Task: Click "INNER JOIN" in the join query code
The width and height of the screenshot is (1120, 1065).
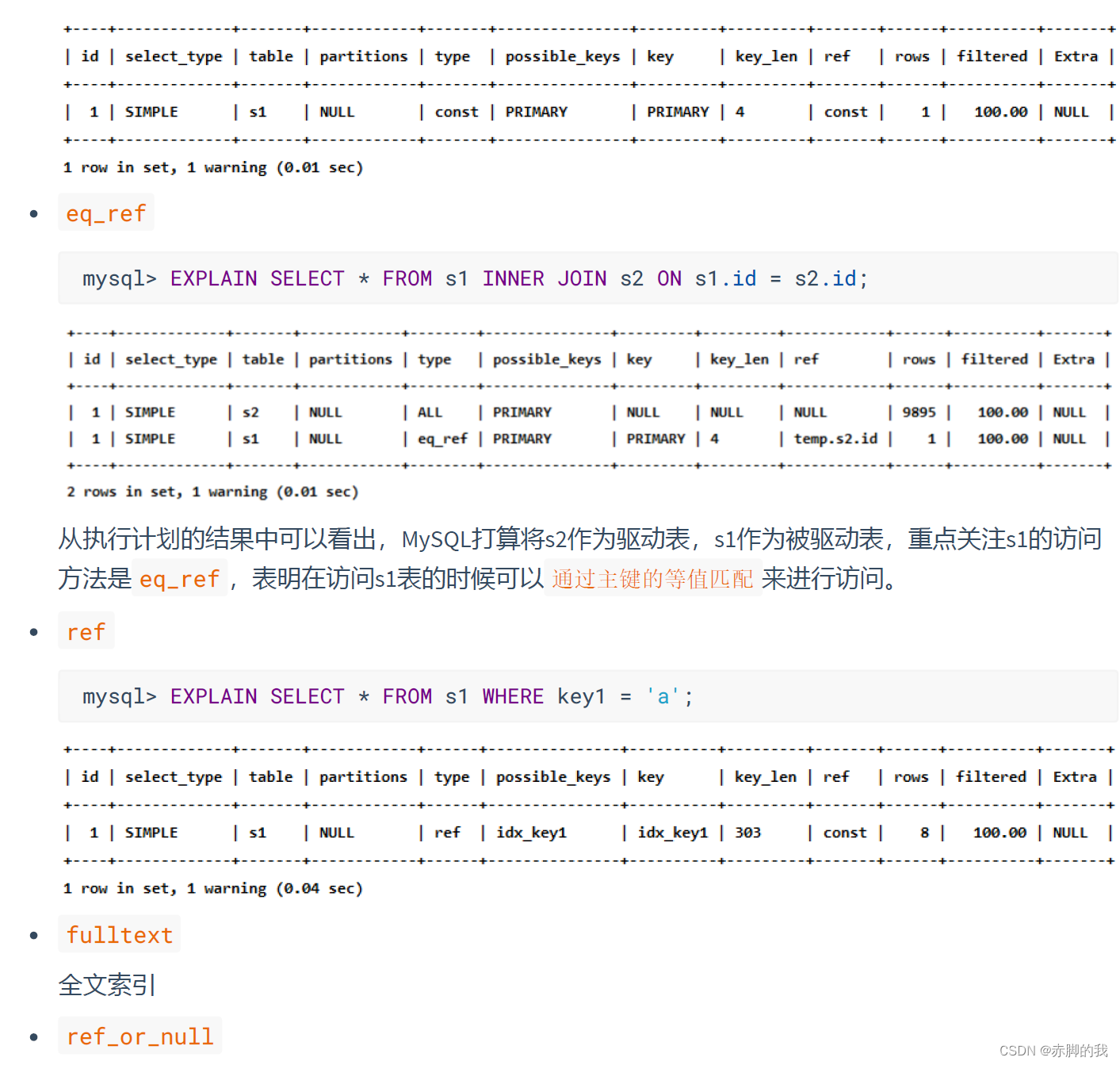Action: 545,278
